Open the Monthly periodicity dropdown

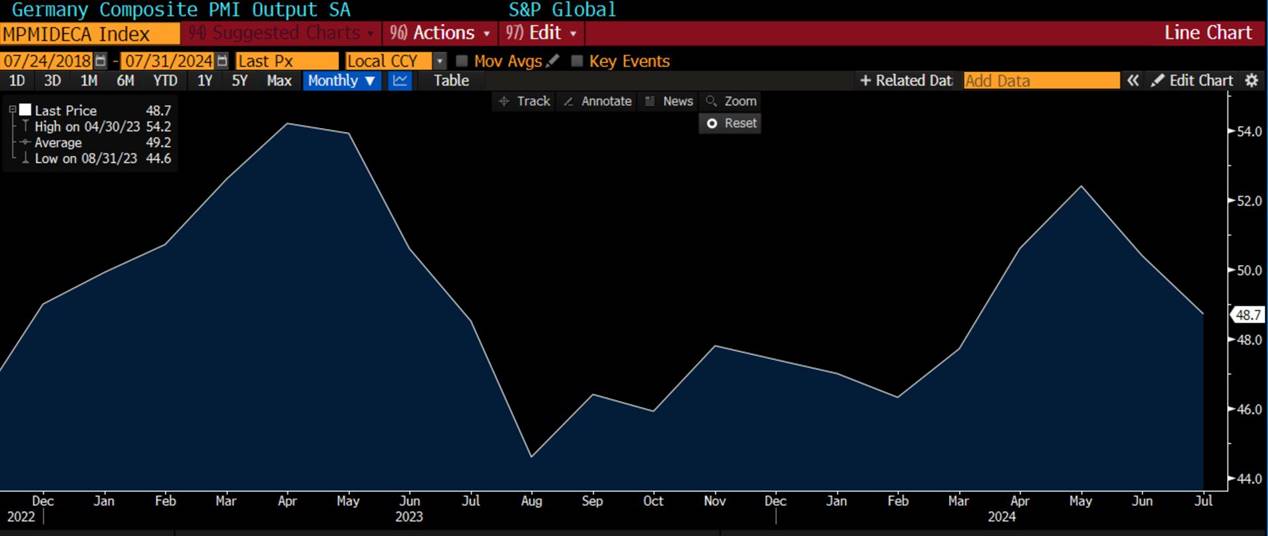point(342,81)
